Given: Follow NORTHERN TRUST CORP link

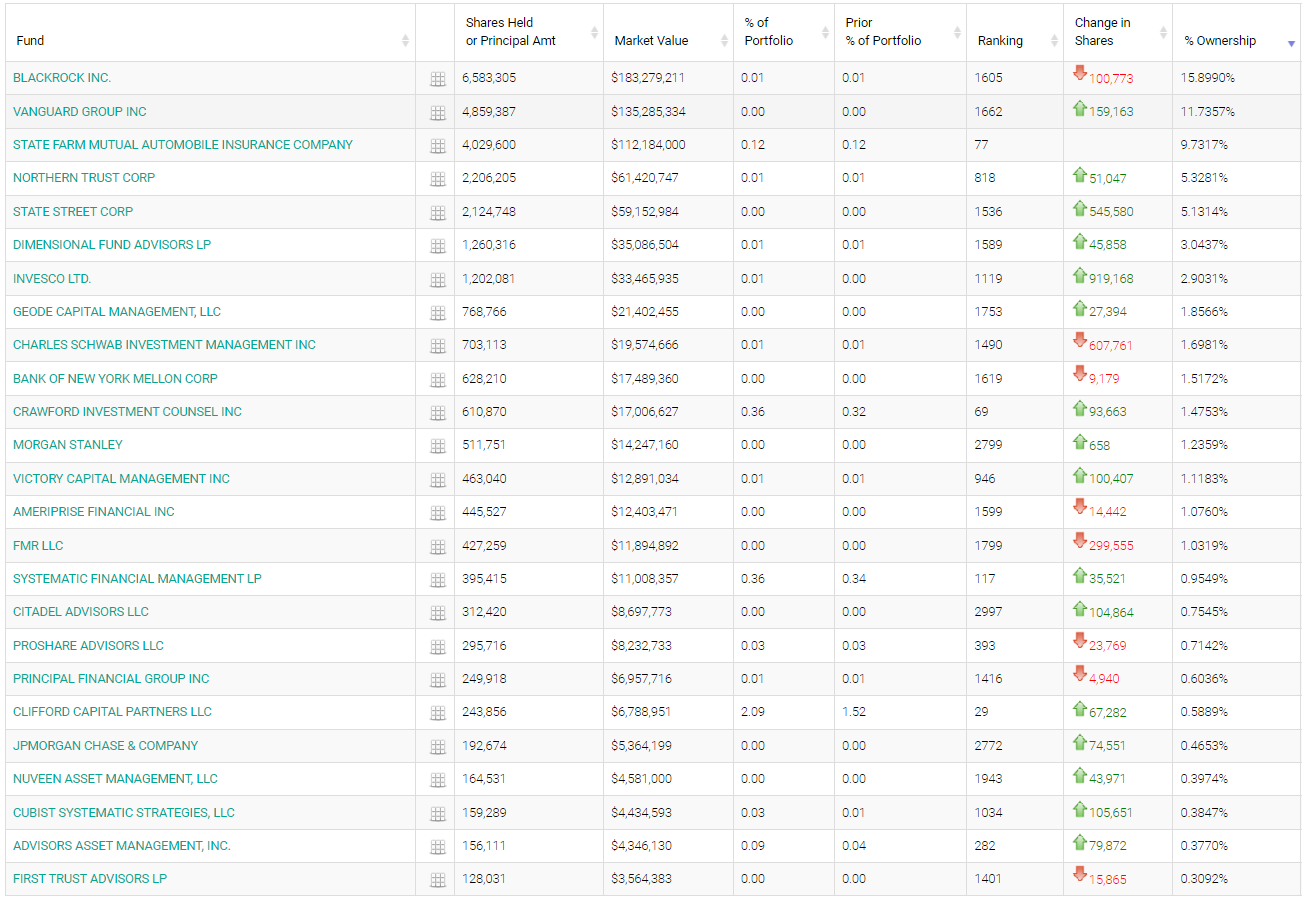Looking at the screenshot, I should 84,178.
